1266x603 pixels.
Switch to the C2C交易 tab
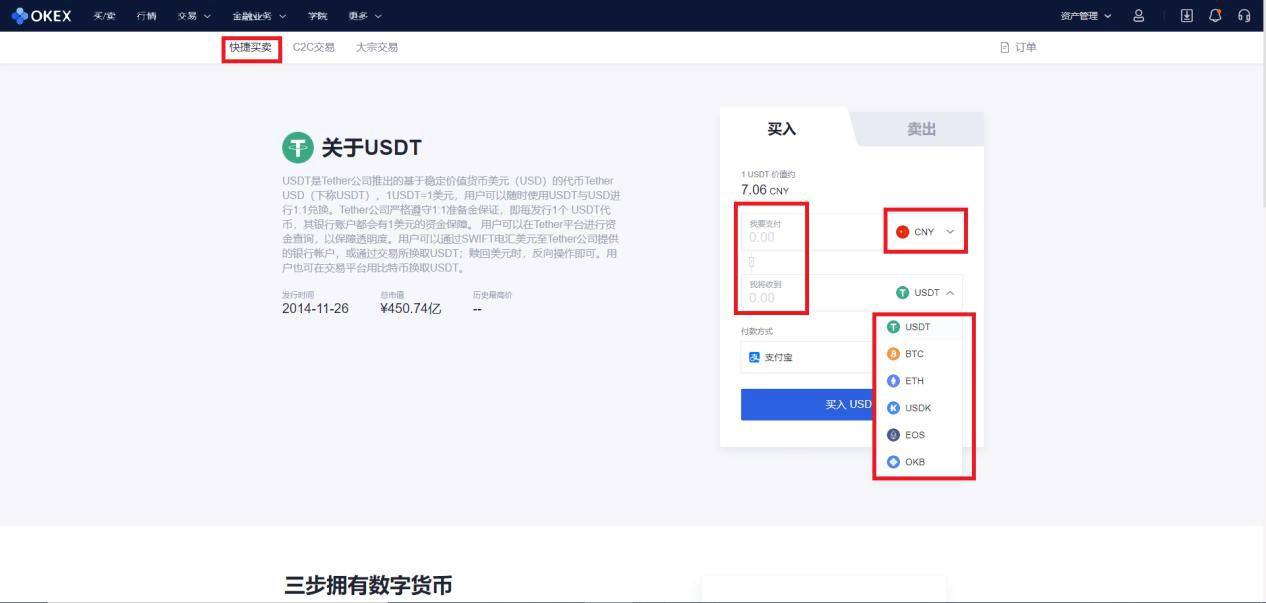(314, 46)
